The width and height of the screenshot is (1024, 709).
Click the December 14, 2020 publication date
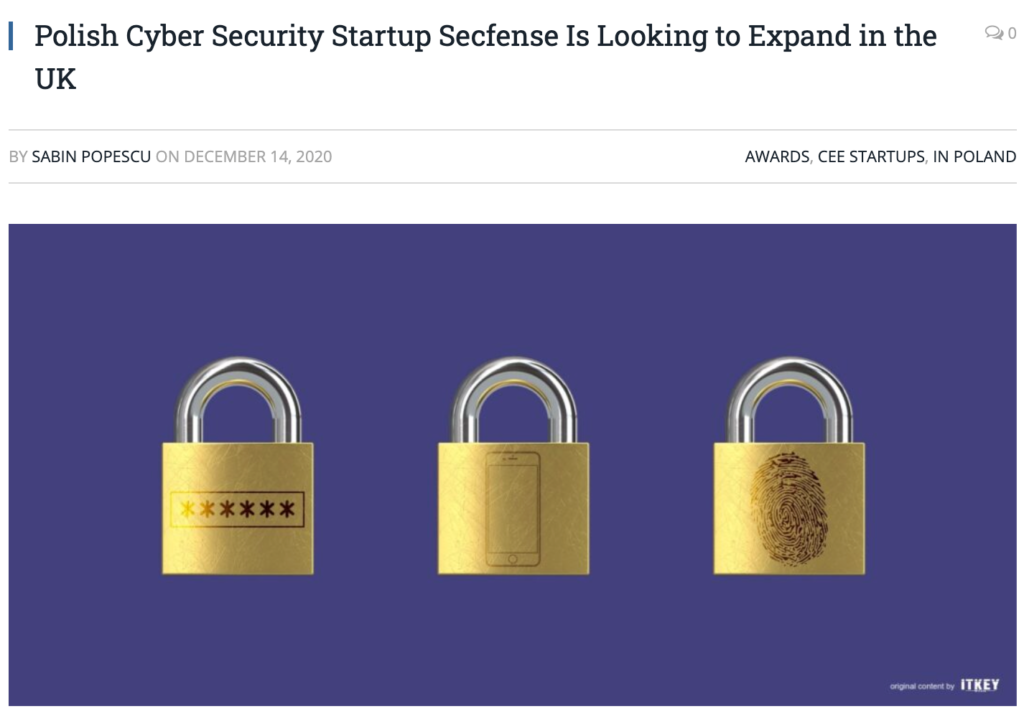pyautogui.click(x=258, y=157)
